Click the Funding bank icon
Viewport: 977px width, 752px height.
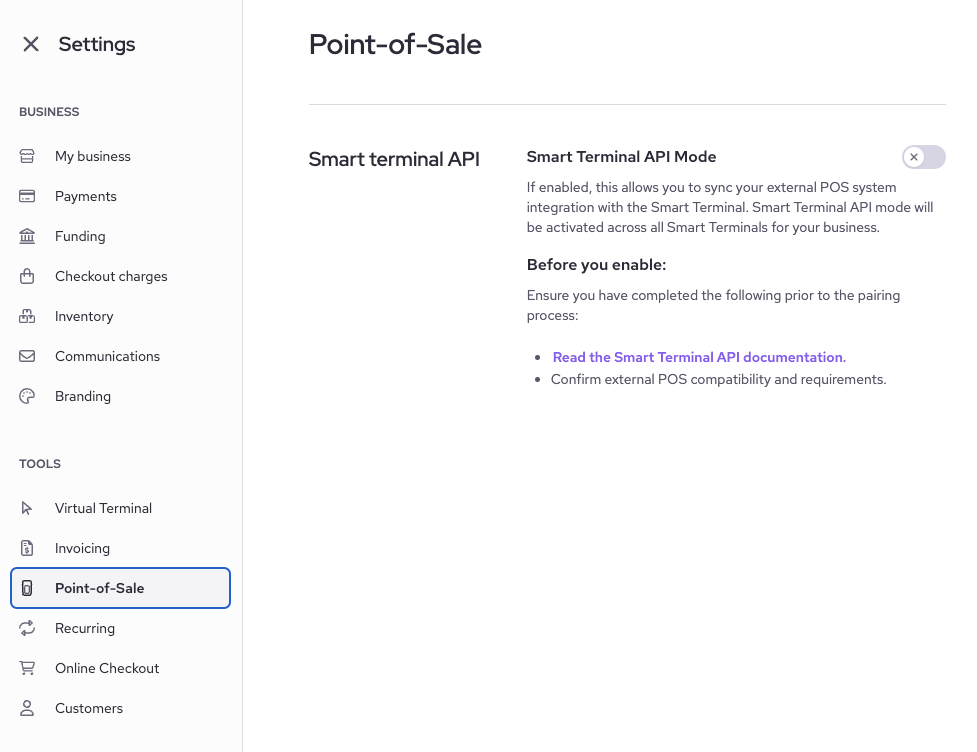pyautogui.click(x=27, y=236)
